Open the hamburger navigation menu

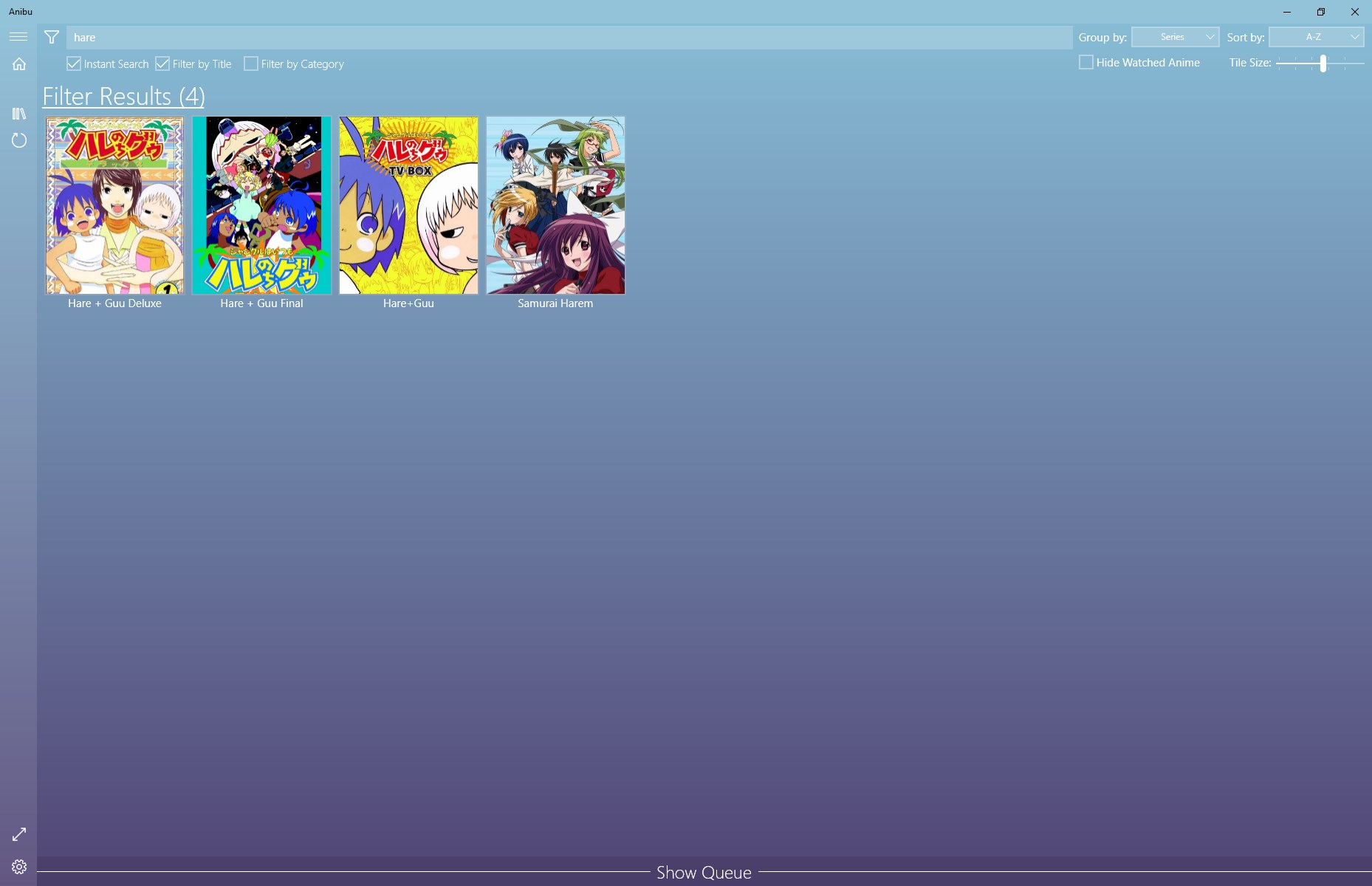click(18, 37)
